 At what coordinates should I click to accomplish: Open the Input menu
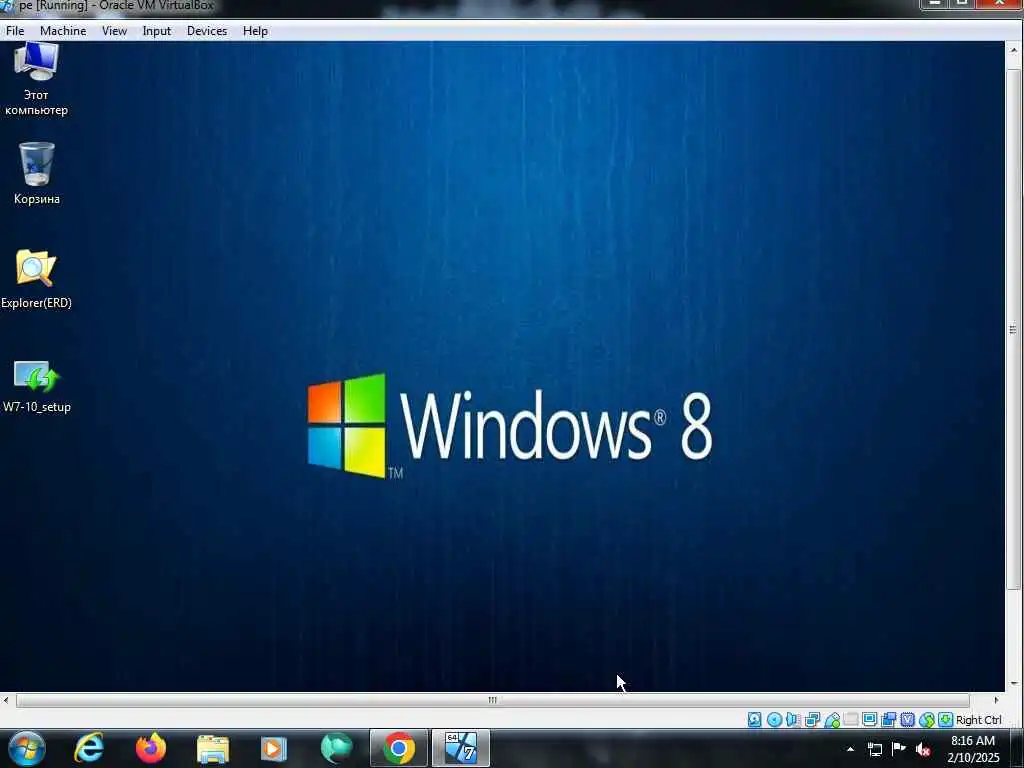[157, 31]
